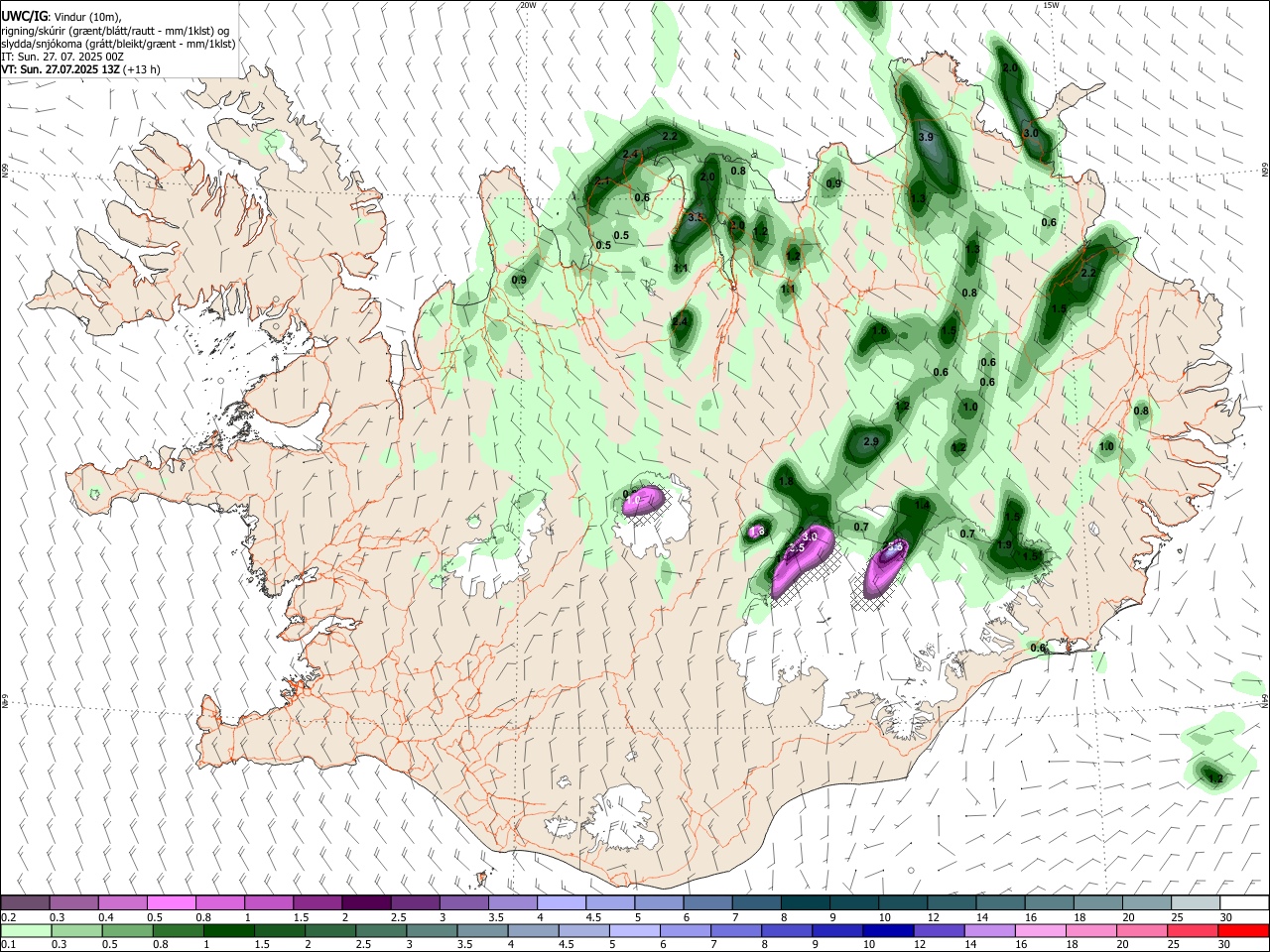Click the bright pink swatch after 0.5 in upper legend
The height and width of the screenshot is (952, 1270).
pos(171,903)
